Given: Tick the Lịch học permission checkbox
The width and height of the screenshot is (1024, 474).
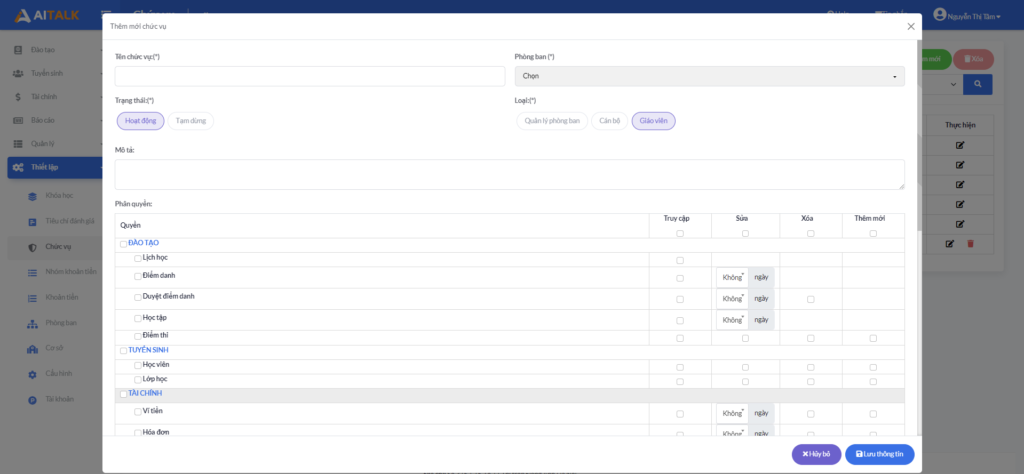Looking at the screenshot, I should point(138,258).
